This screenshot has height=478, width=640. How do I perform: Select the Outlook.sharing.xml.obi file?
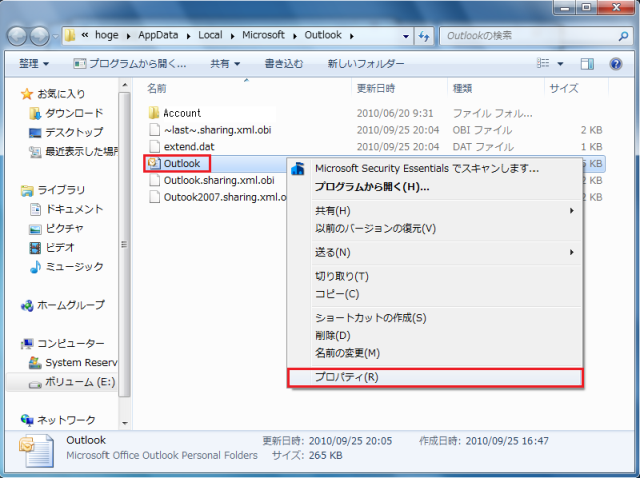point(219,180)
